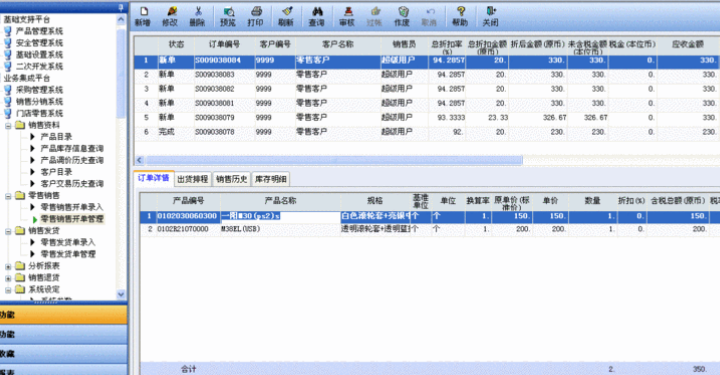Open 销售分销系统 in the sidebar

click(39, 101)
